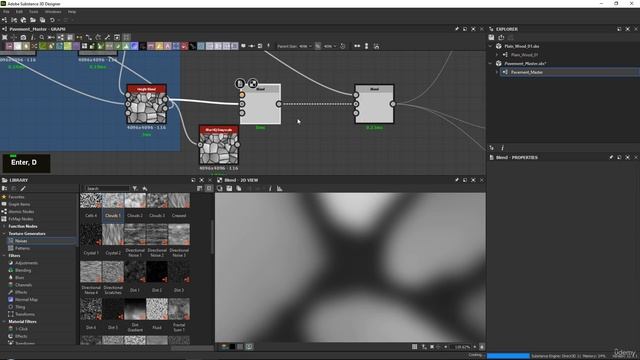Switch Library to large thumbnail view
Viewport: 640px width, 360px height.
point(209,189)
